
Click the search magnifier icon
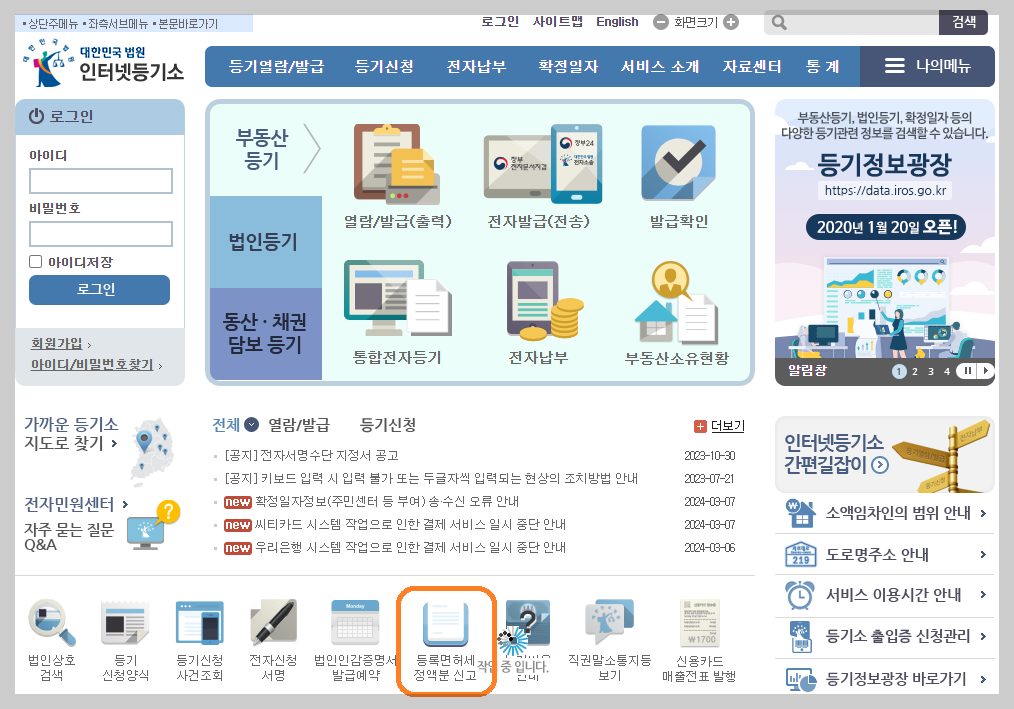coord(779,23)
